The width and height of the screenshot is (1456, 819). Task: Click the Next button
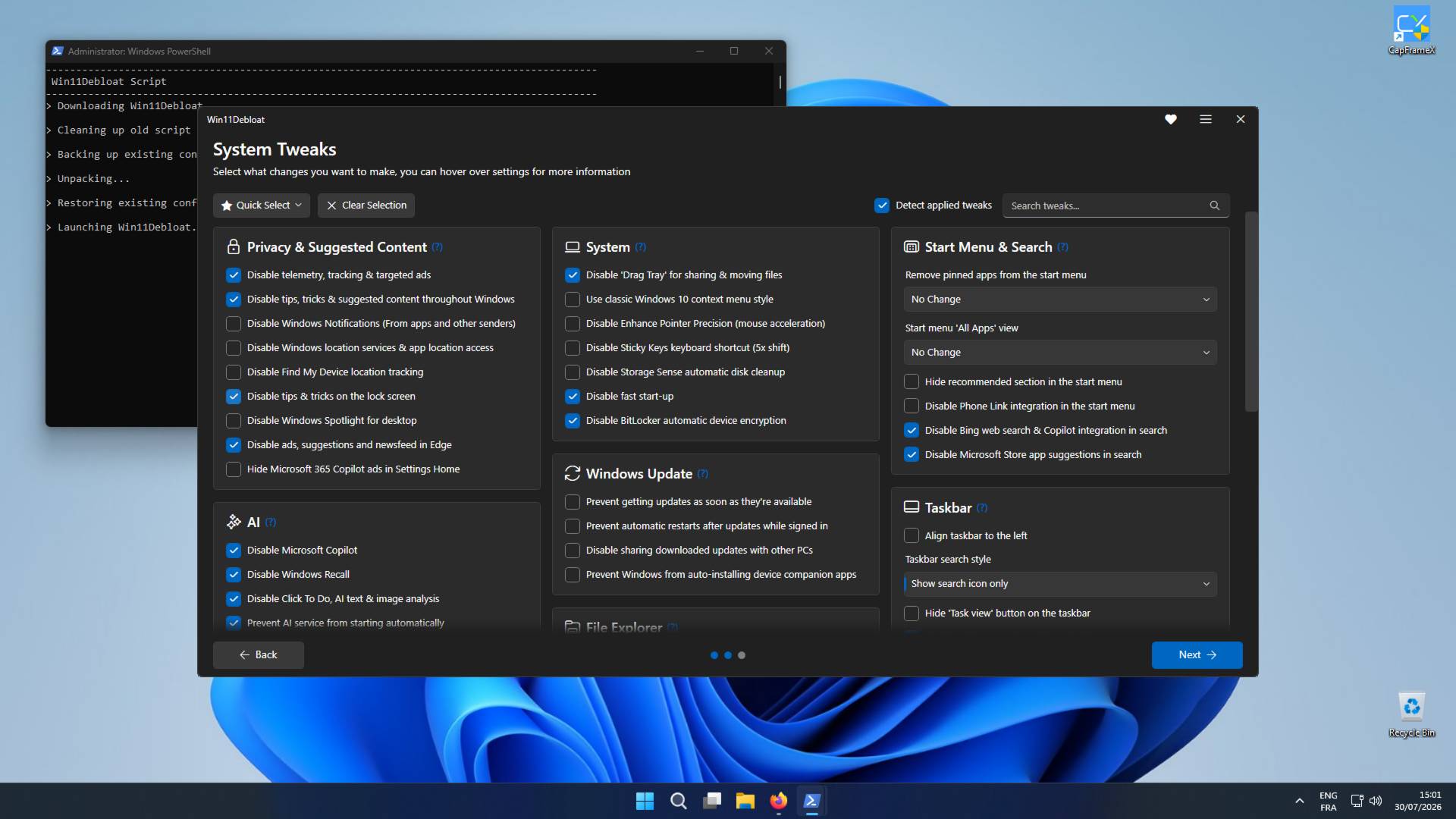[1197, 655]
